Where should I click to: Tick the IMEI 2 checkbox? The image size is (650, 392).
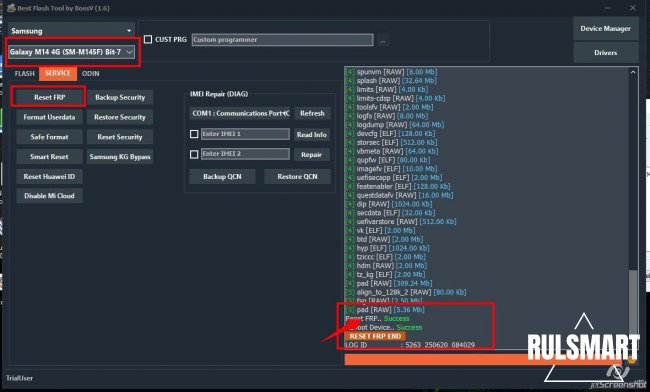coord(194,154)
